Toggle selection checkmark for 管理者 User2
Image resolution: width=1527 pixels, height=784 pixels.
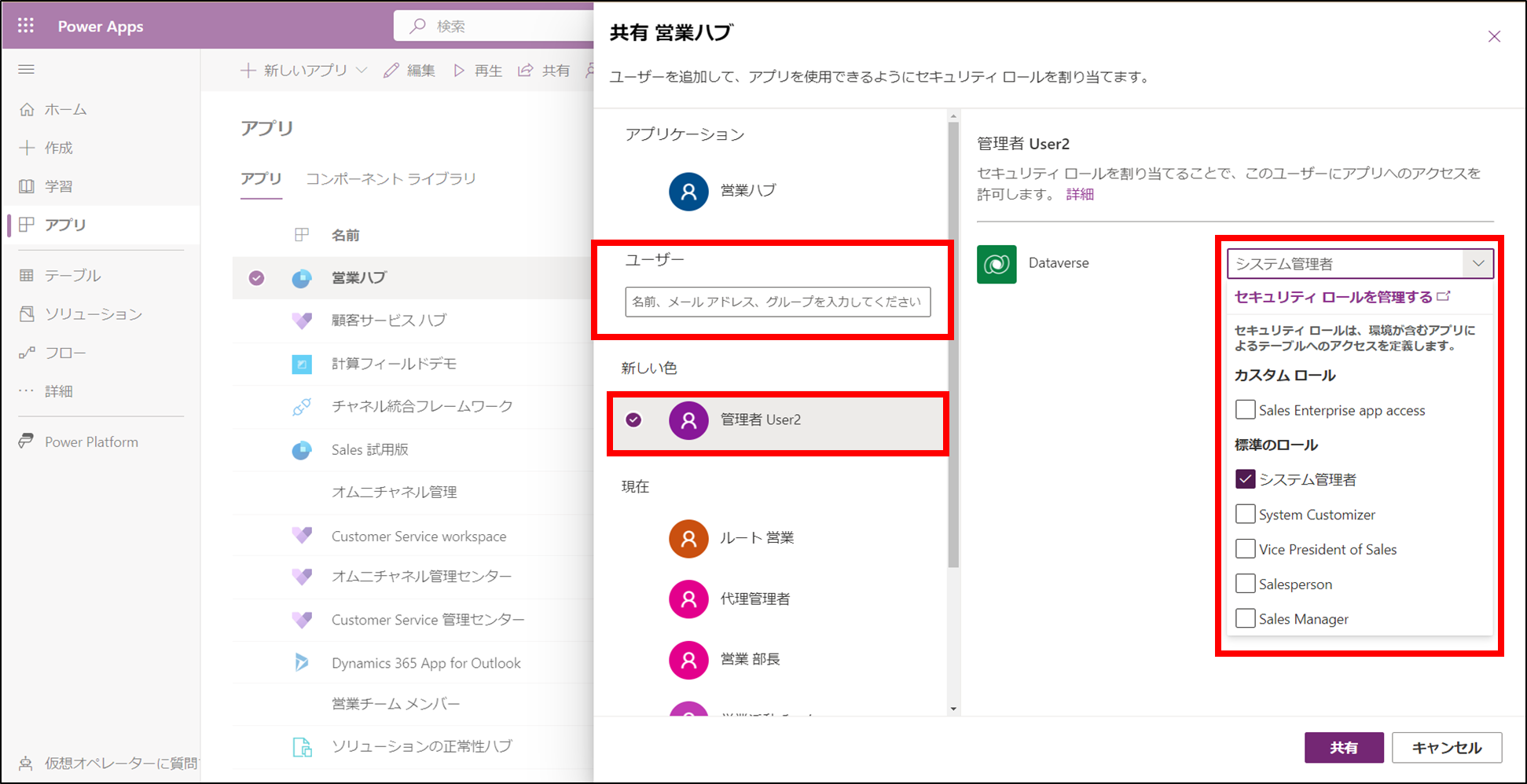(633, 420)
